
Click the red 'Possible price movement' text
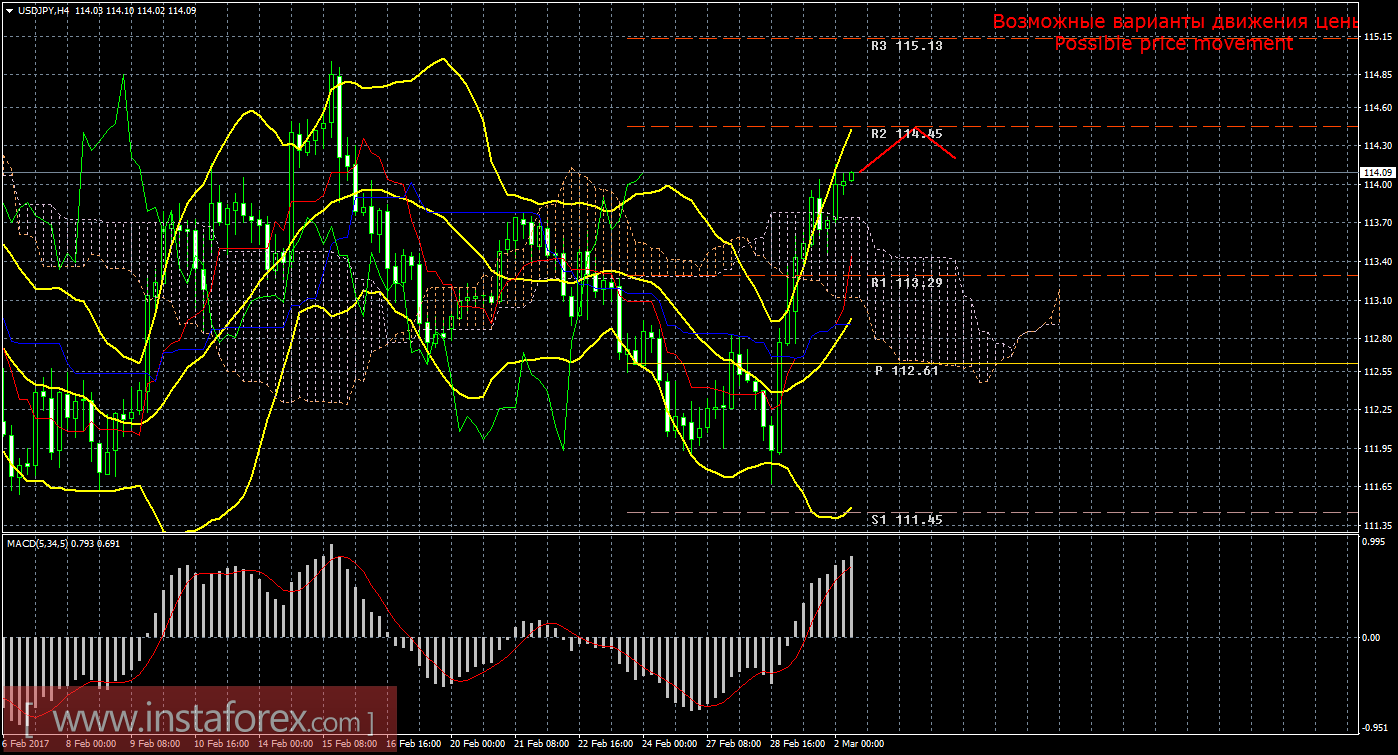(1173, 44)
